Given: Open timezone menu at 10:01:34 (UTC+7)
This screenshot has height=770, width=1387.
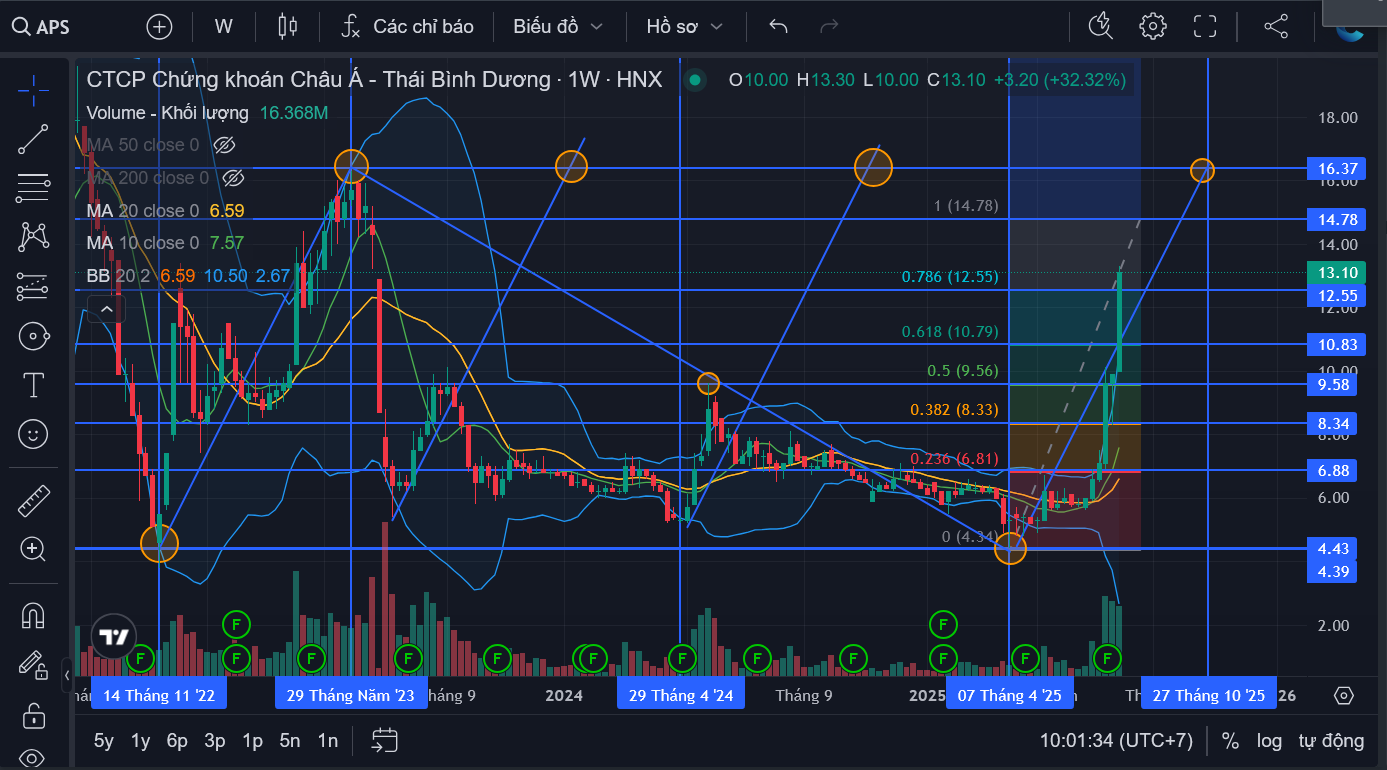Looking at the screenshot, I should click(x=1116, y=741).
